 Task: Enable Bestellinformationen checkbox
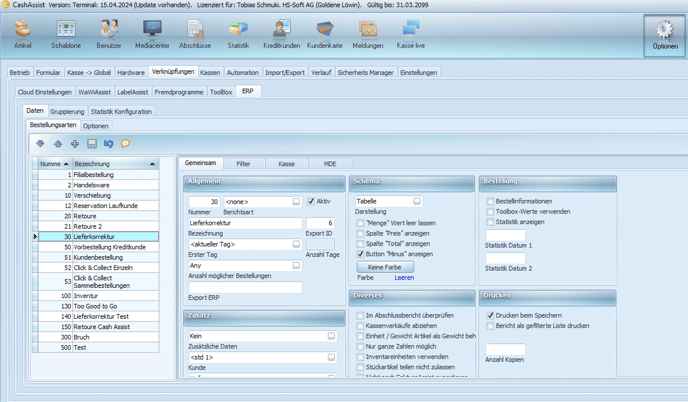point(490,201)
